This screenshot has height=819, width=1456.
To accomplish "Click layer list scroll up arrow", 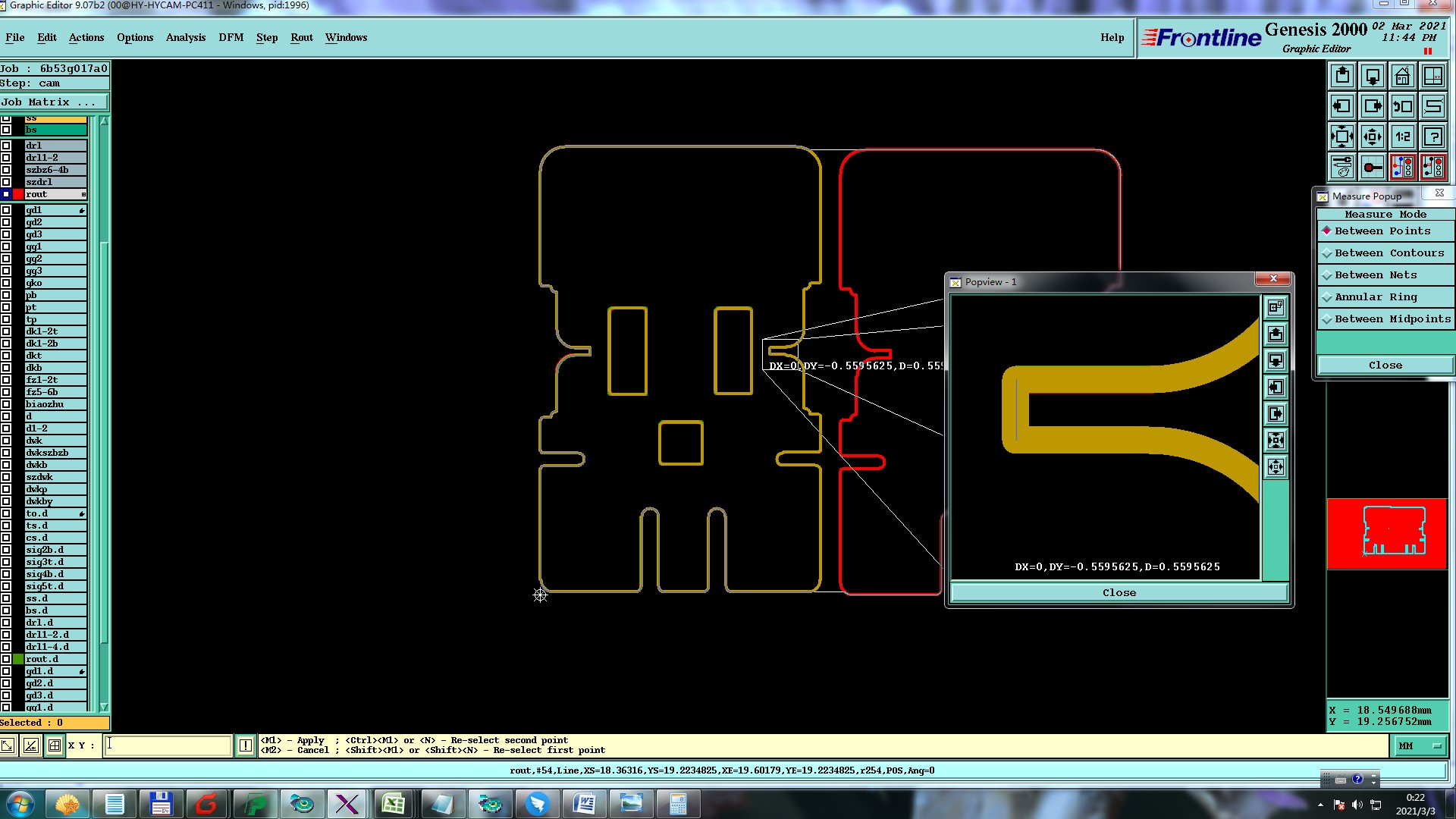I will point(104,121).
